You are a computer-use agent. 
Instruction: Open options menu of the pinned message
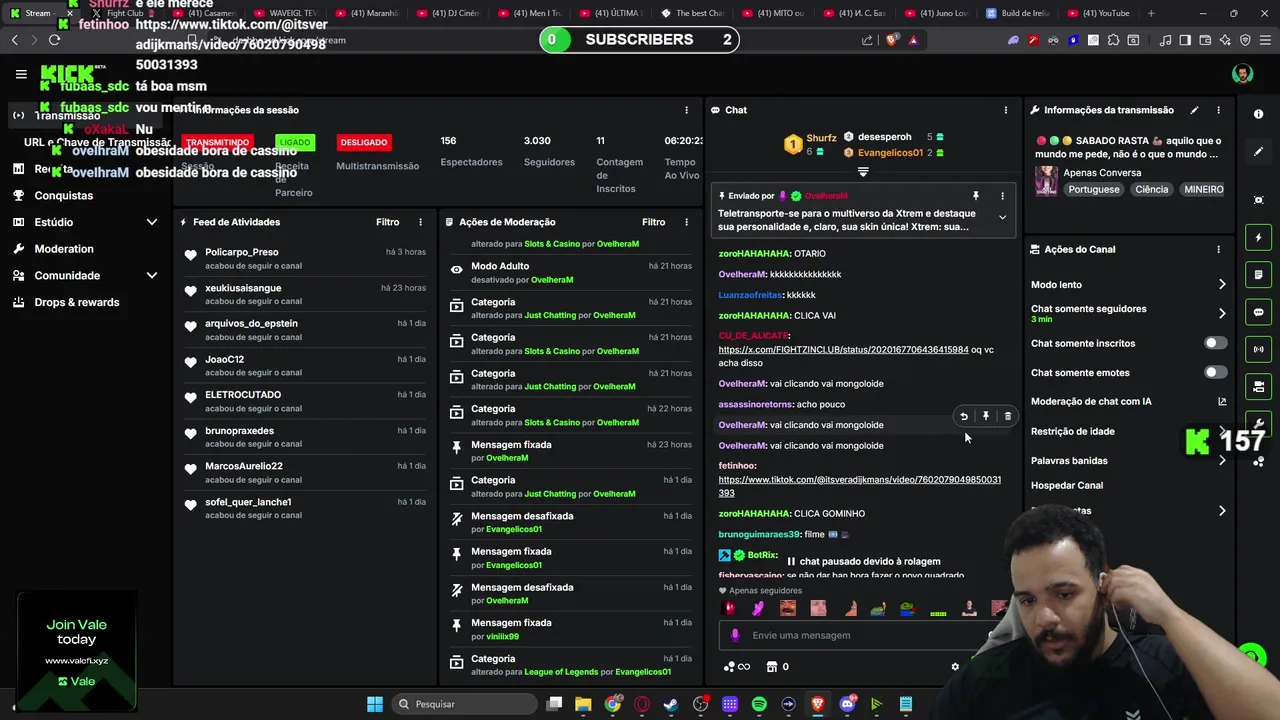pyautogui.click(x=1002, y=196)
